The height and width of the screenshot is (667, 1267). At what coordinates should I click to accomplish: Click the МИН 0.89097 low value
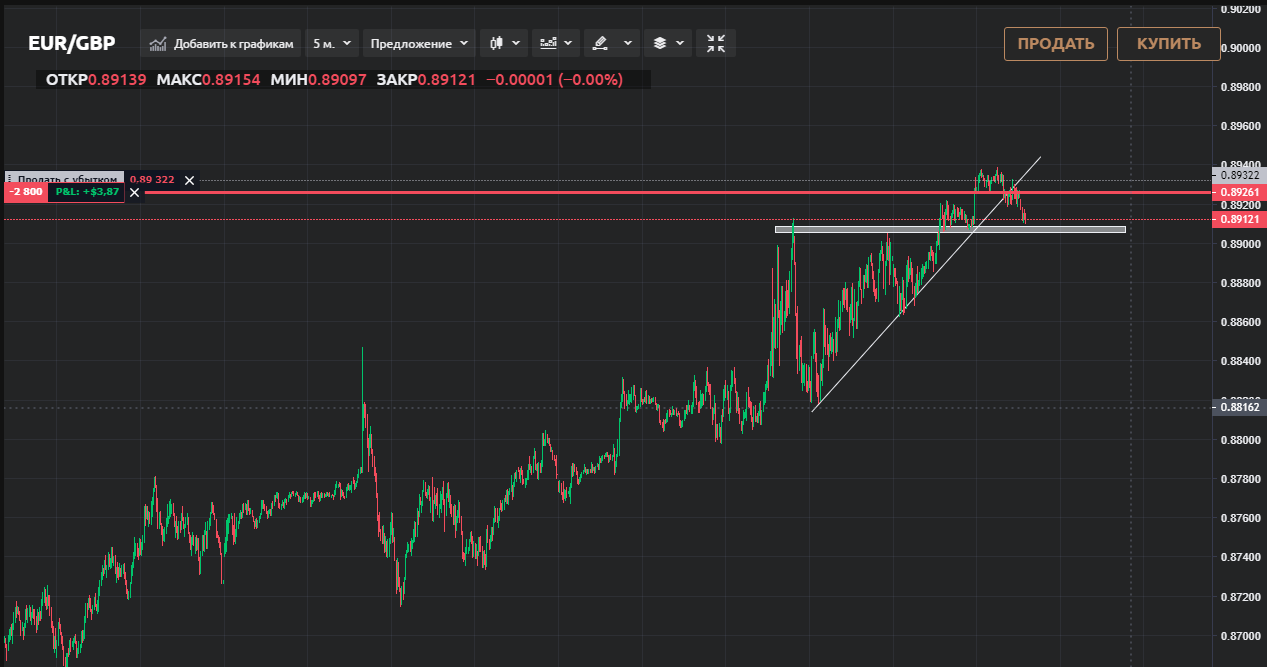point(318,80)
